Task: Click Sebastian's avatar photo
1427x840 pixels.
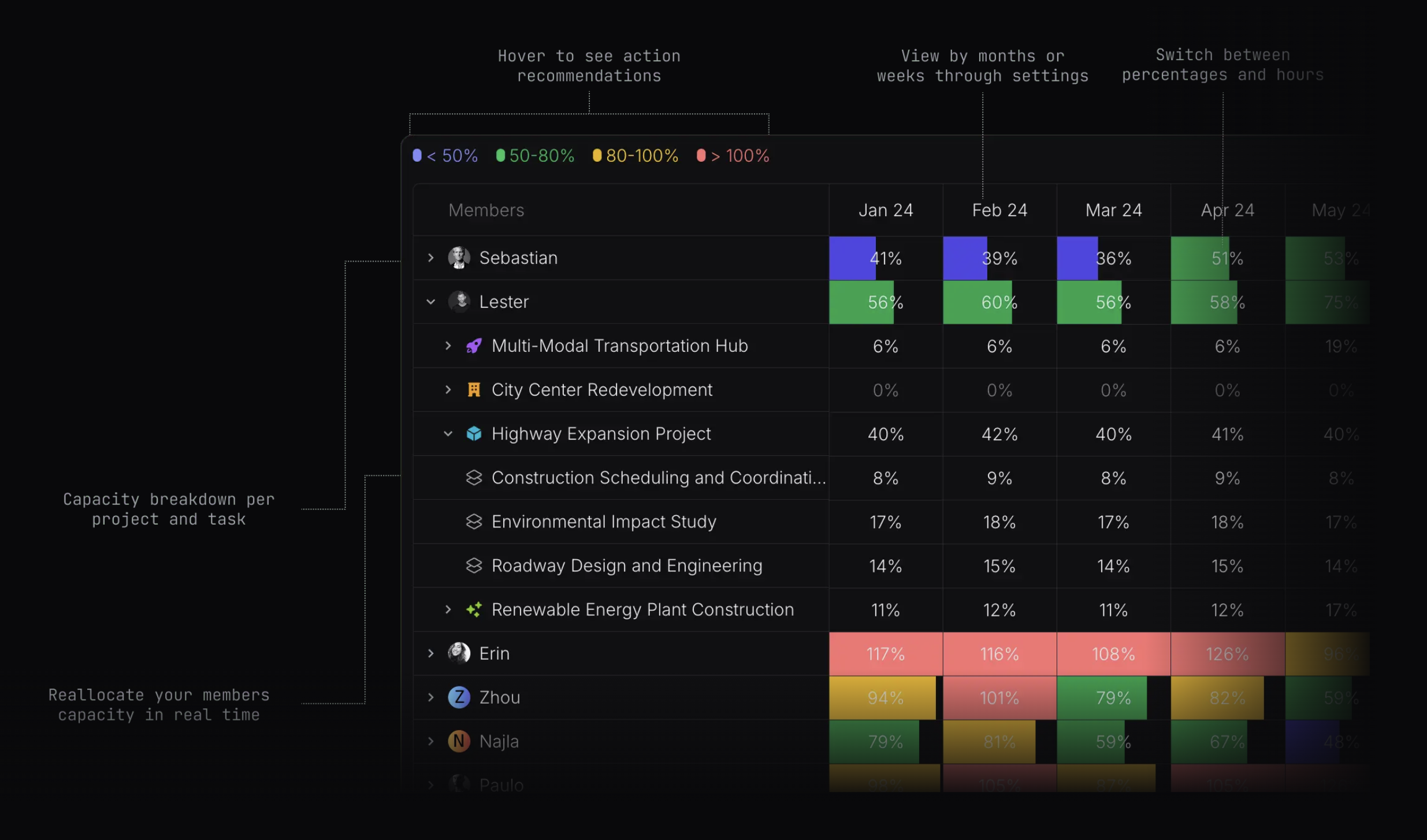Action: 459,258
